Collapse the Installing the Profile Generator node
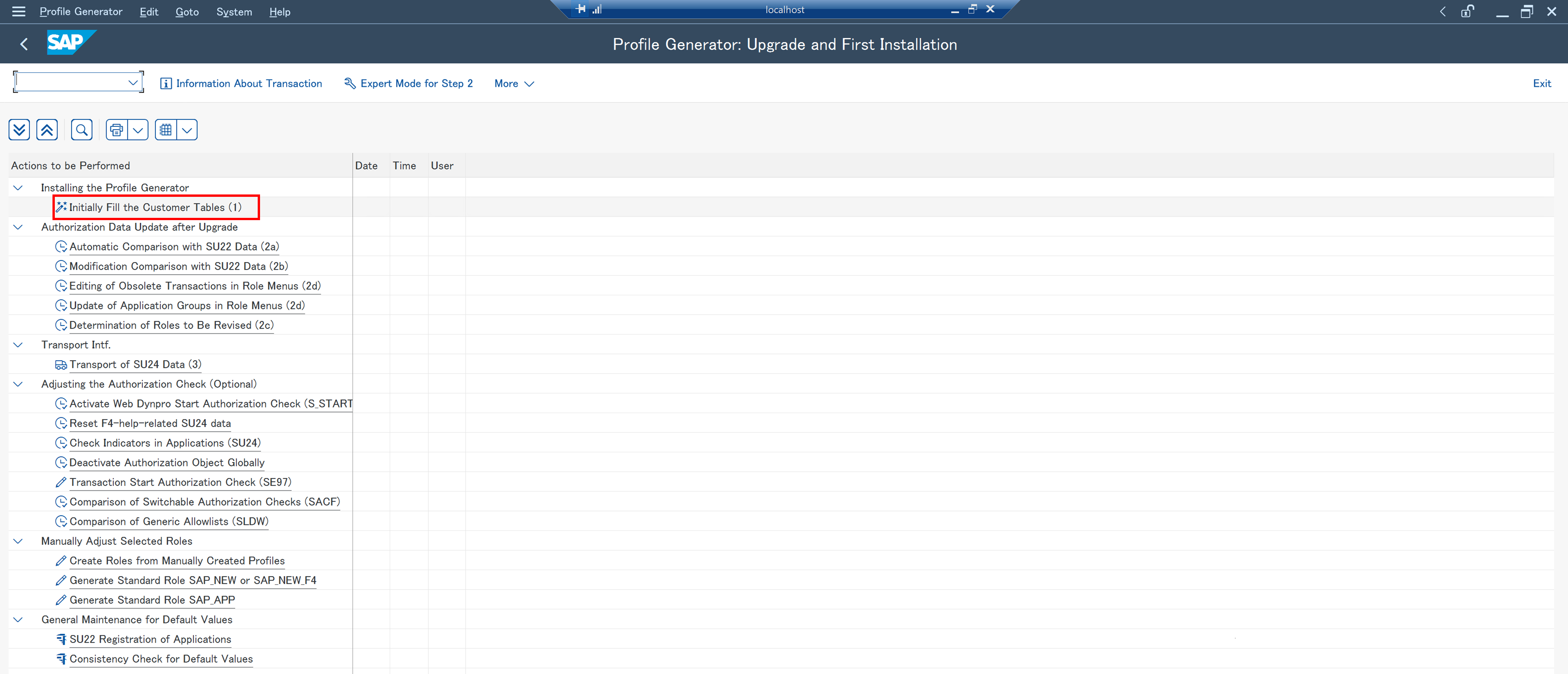This screenshot has width=1568, height=674. 18,187
